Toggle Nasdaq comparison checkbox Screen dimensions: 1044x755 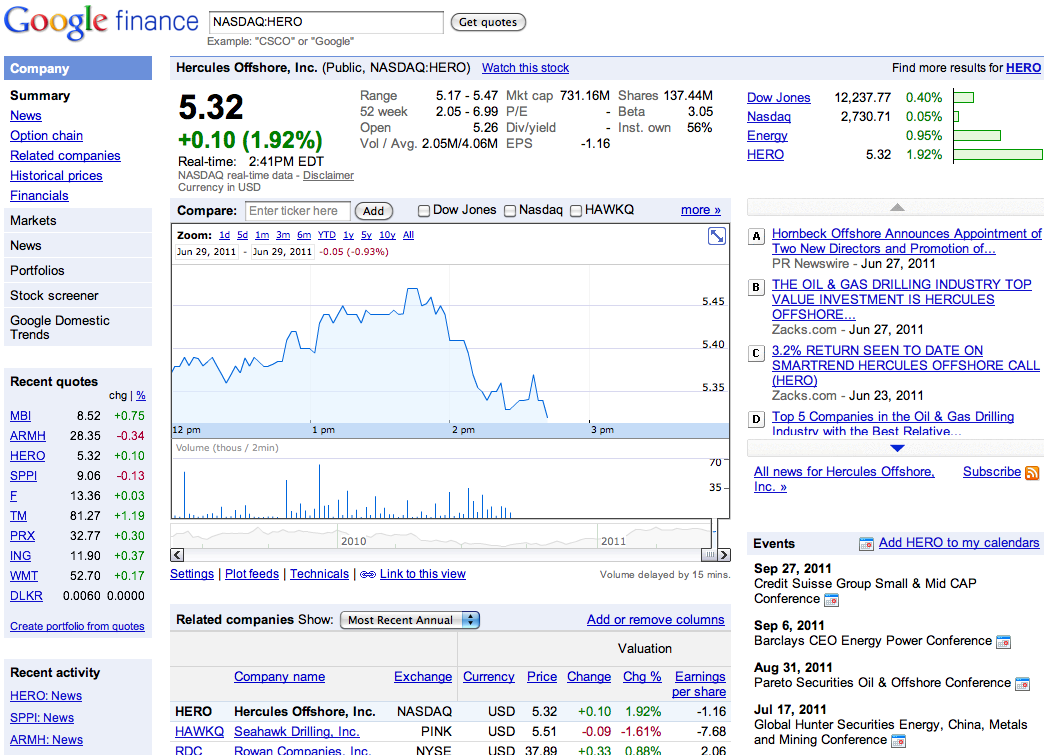[510, 211]
